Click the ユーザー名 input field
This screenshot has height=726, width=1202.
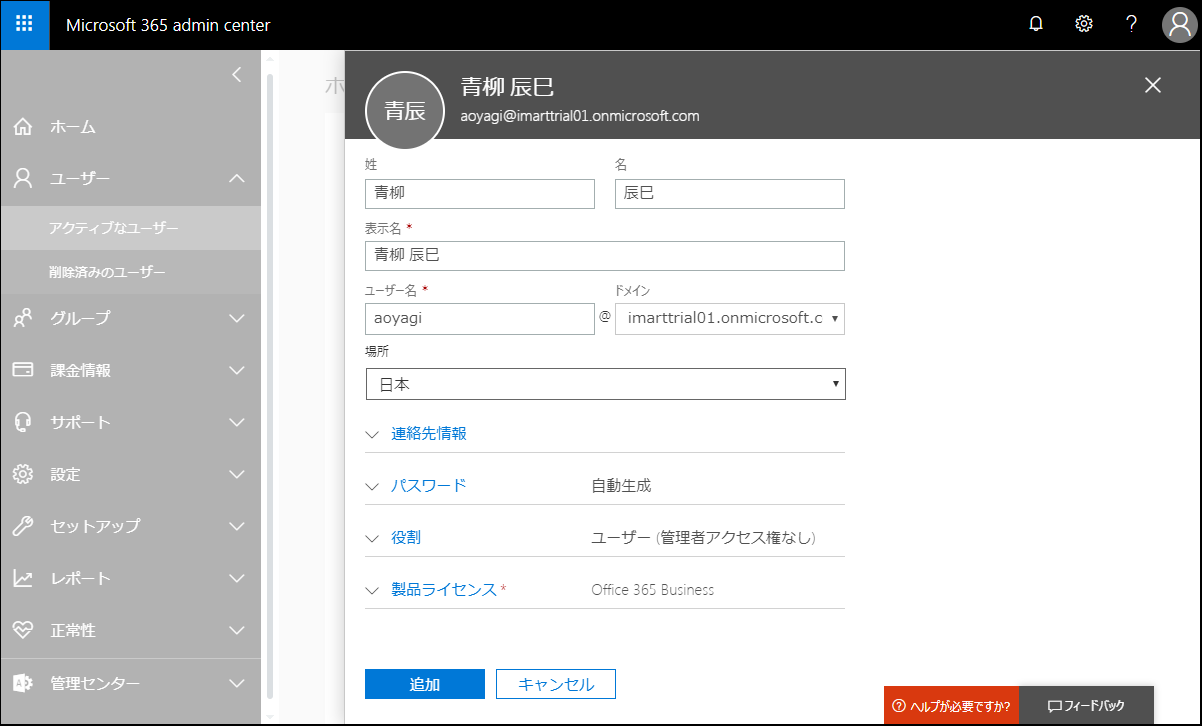[x=479, y=319]
